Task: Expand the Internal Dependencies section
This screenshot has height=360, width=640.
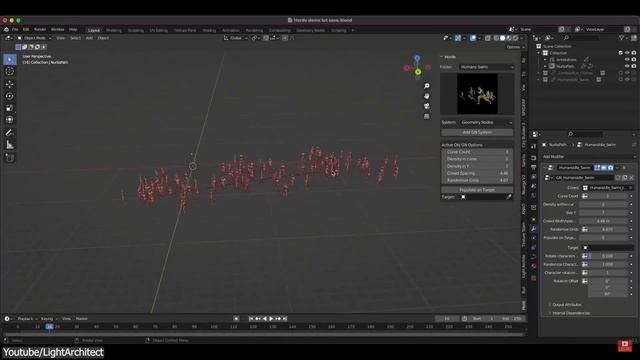Action: coord(570,313)
